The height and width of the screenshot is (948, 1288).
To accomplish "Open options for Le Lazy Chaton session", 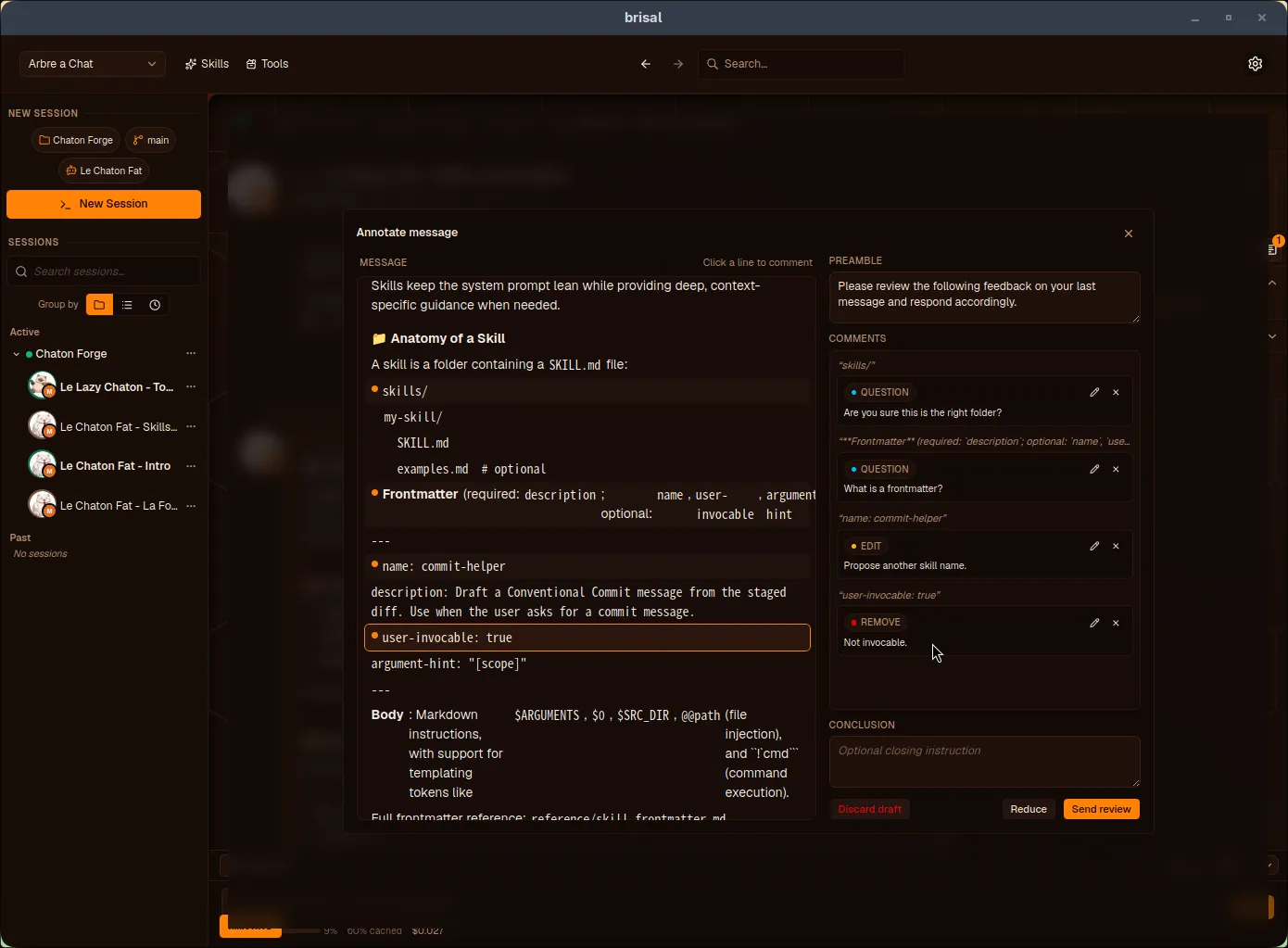I will click(191, 387).
